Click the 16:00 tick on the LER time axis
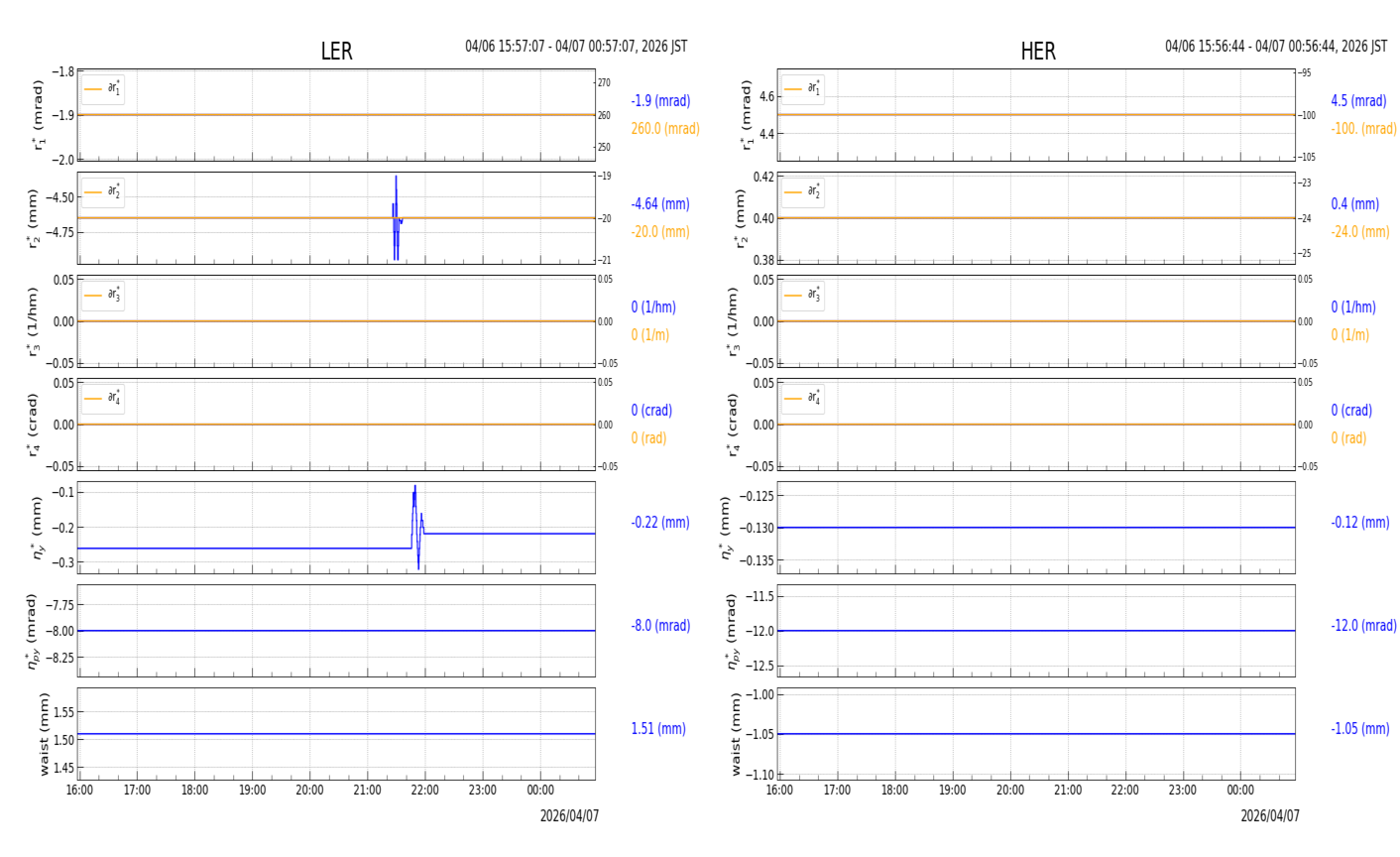 click(x=79, y=791)
